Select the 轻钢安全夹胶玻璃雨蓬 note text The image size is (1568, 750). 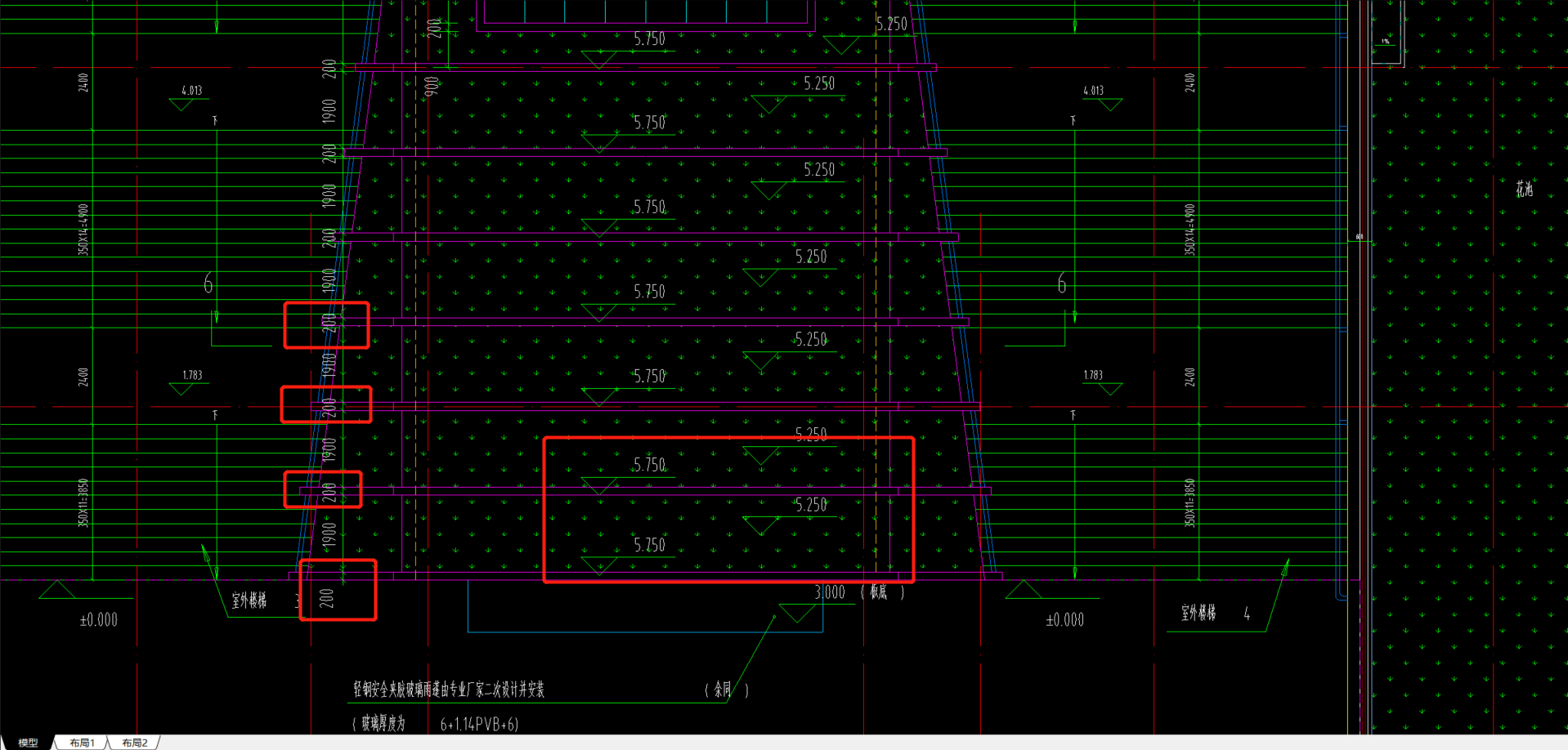coord(449,690)
